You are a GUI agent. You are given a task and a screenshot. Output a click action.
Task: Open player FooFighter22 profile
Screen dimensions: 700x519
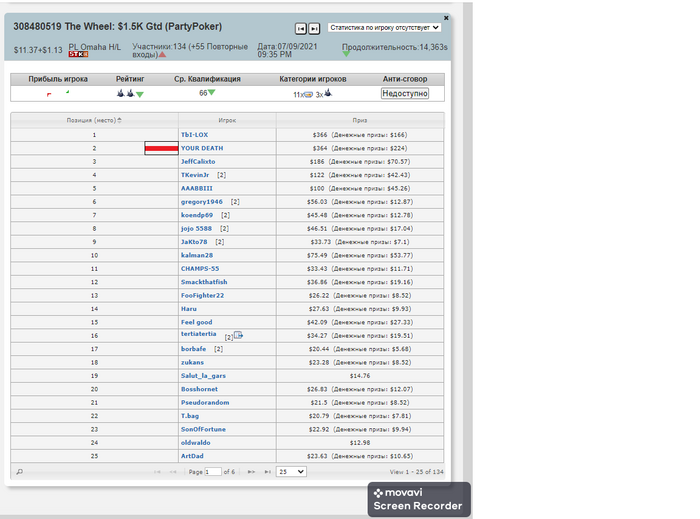click(x=202, y=295)
